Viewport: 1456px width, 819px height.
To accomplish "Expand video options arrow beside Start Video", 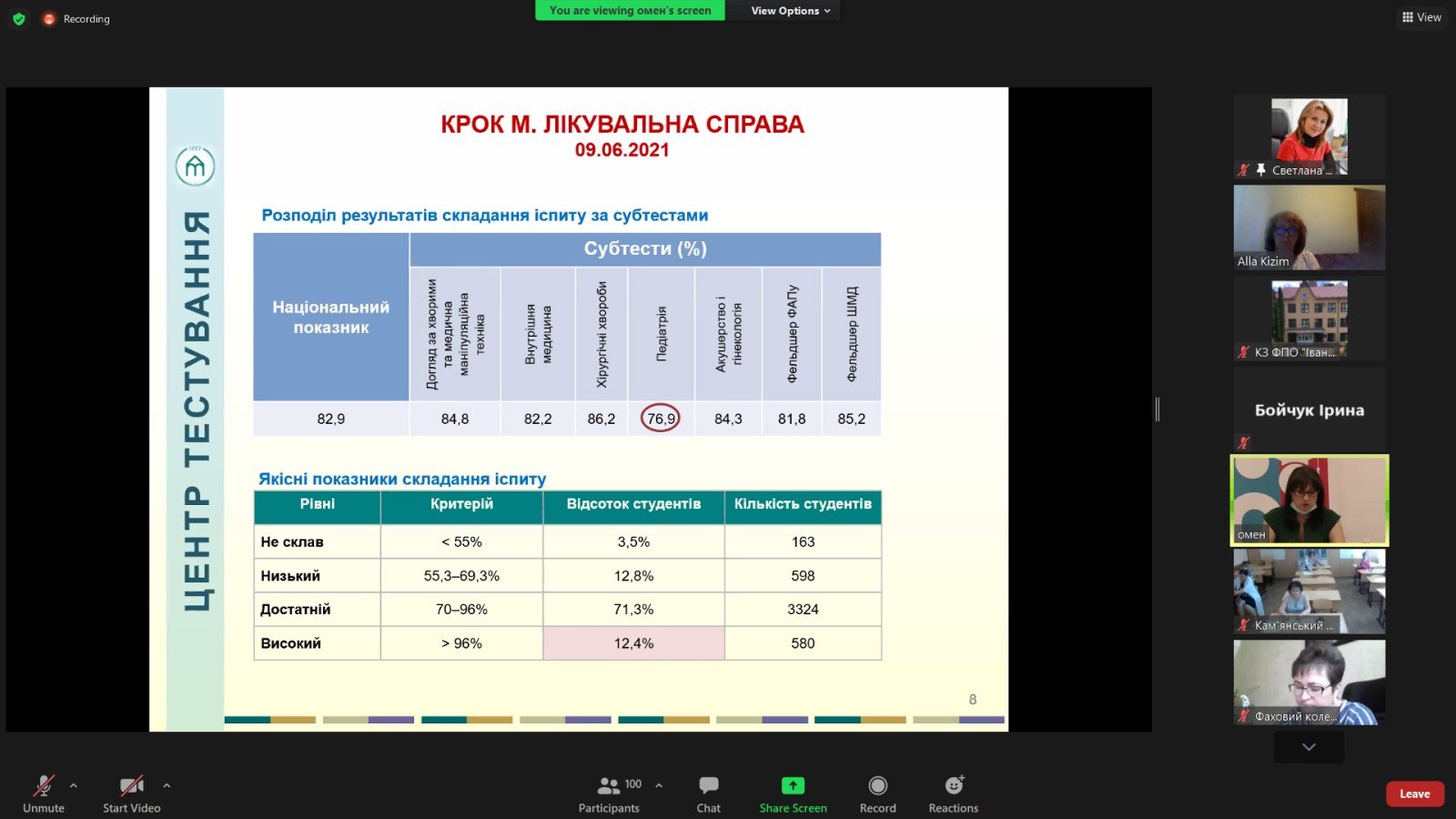I will 167,785.
